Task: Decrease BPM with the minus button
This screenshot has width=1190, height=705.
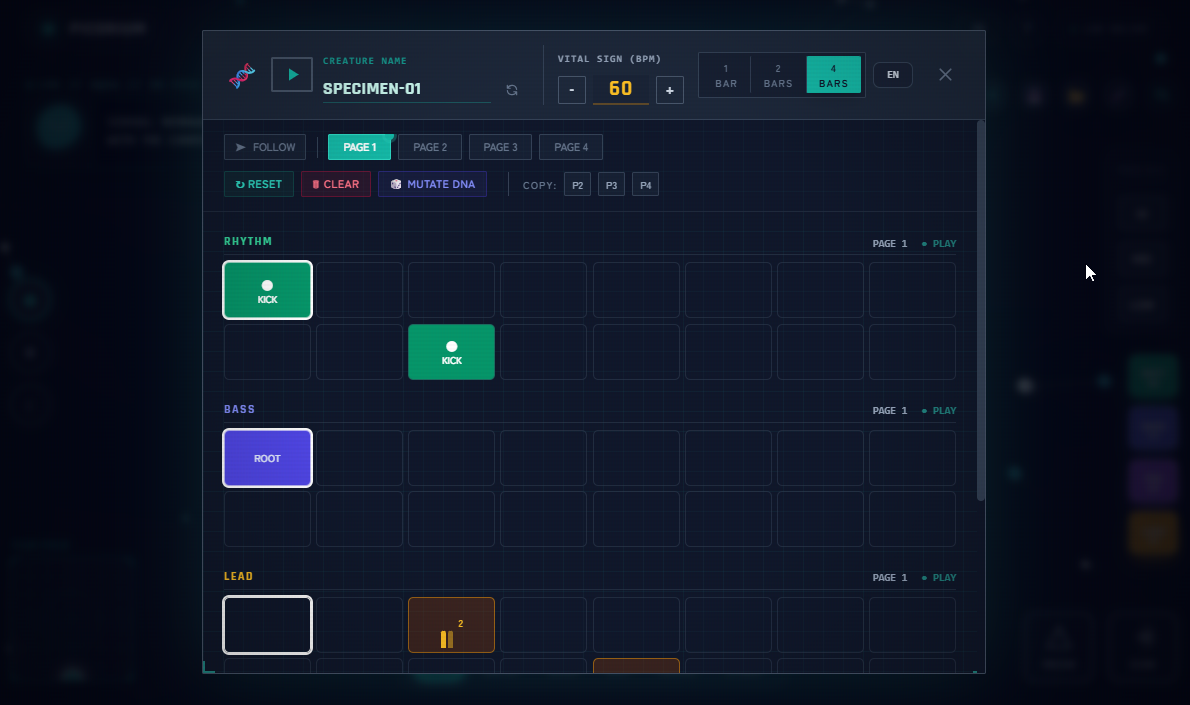Action: point(571,90)
